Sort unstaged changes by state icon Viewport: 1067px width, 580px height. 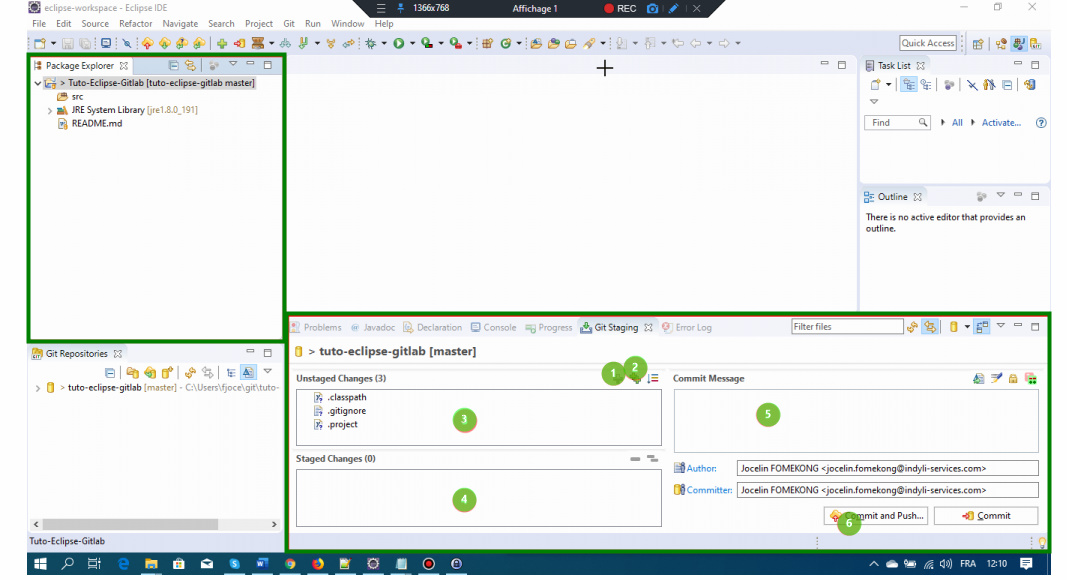(653, 378)
